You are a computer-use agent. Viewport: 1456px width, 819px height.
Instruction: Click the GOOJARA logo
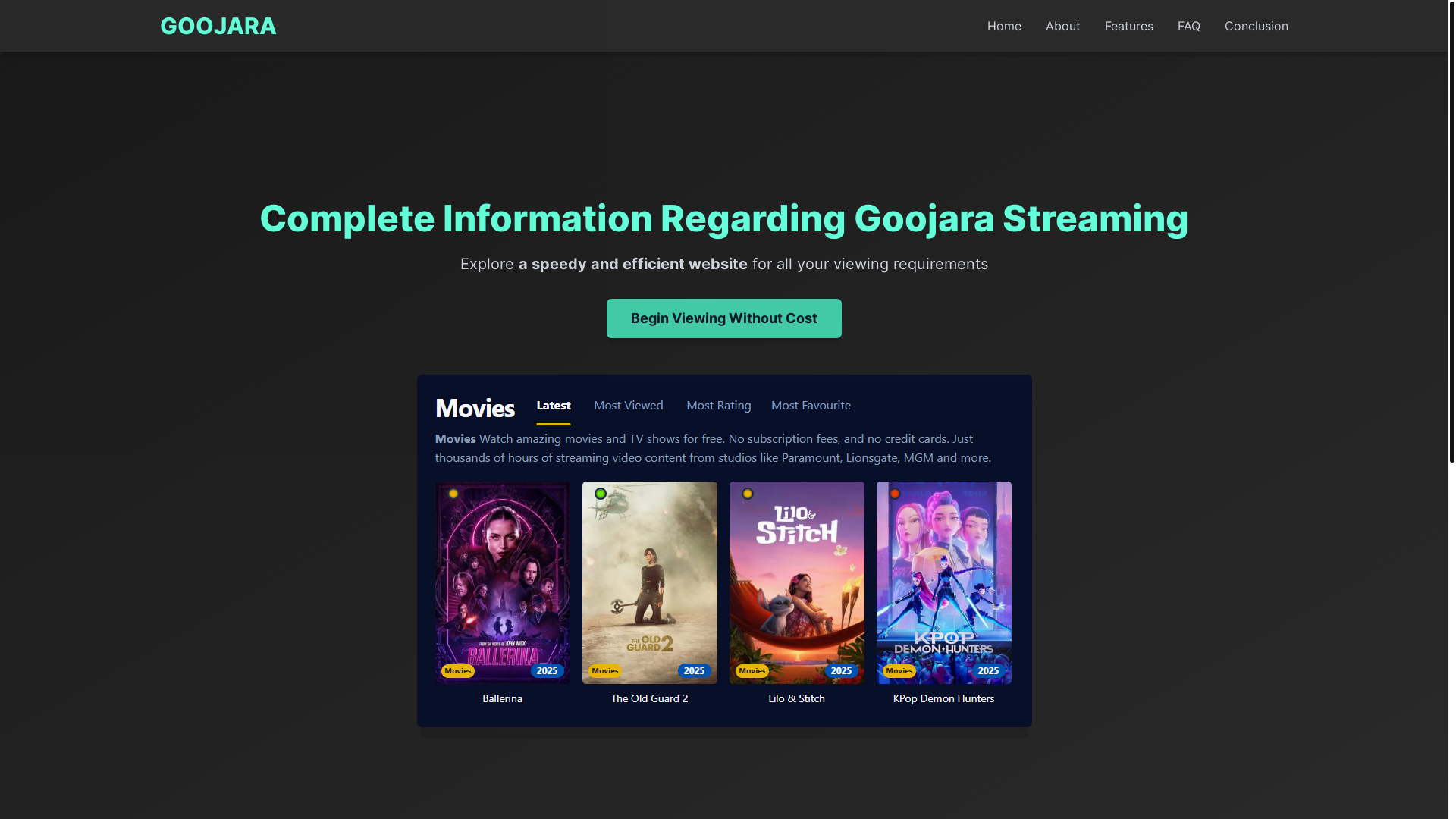[x=218, y=26]
